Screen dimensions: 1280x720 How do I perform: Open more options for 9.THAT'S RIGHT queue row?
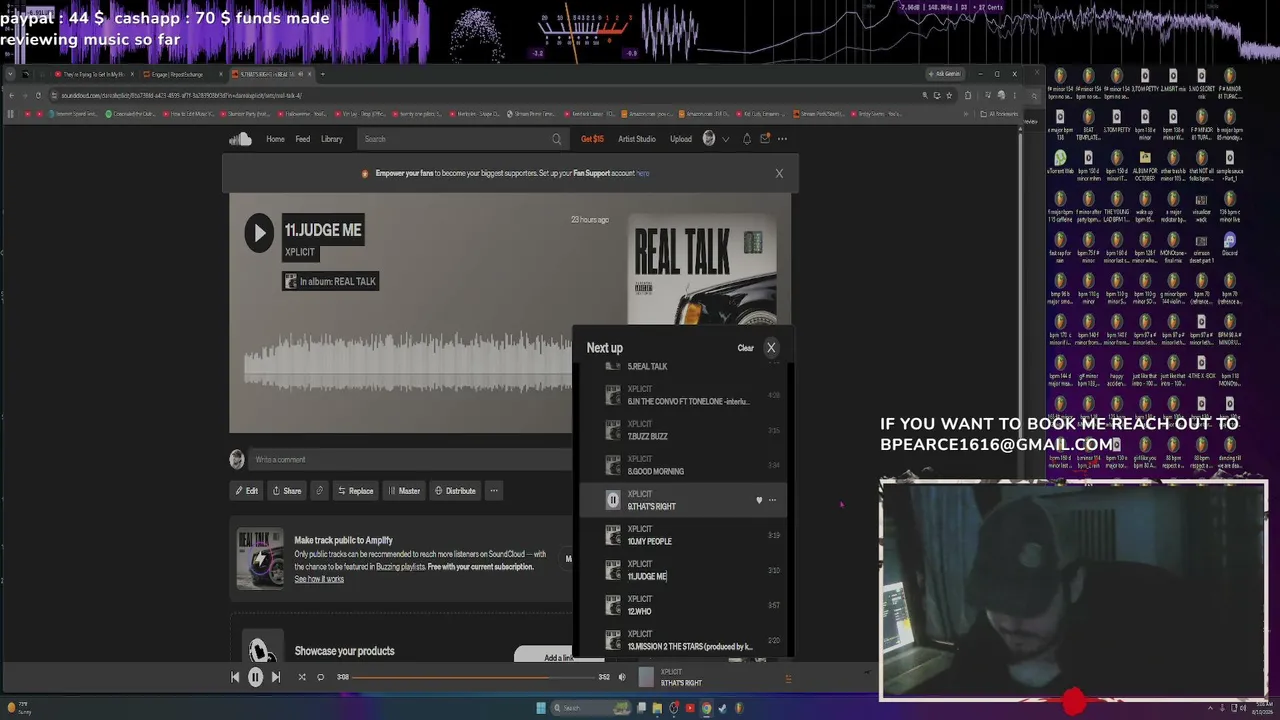(772, 500)
